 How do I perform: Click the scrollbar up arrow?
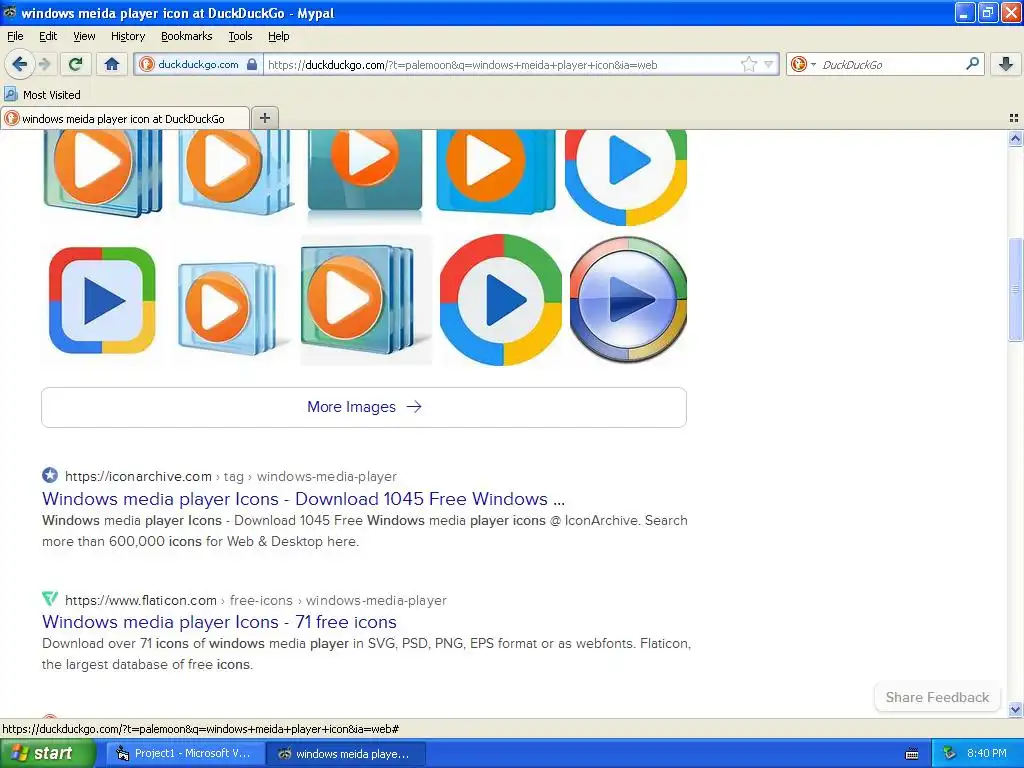[x=1015, y=138]
